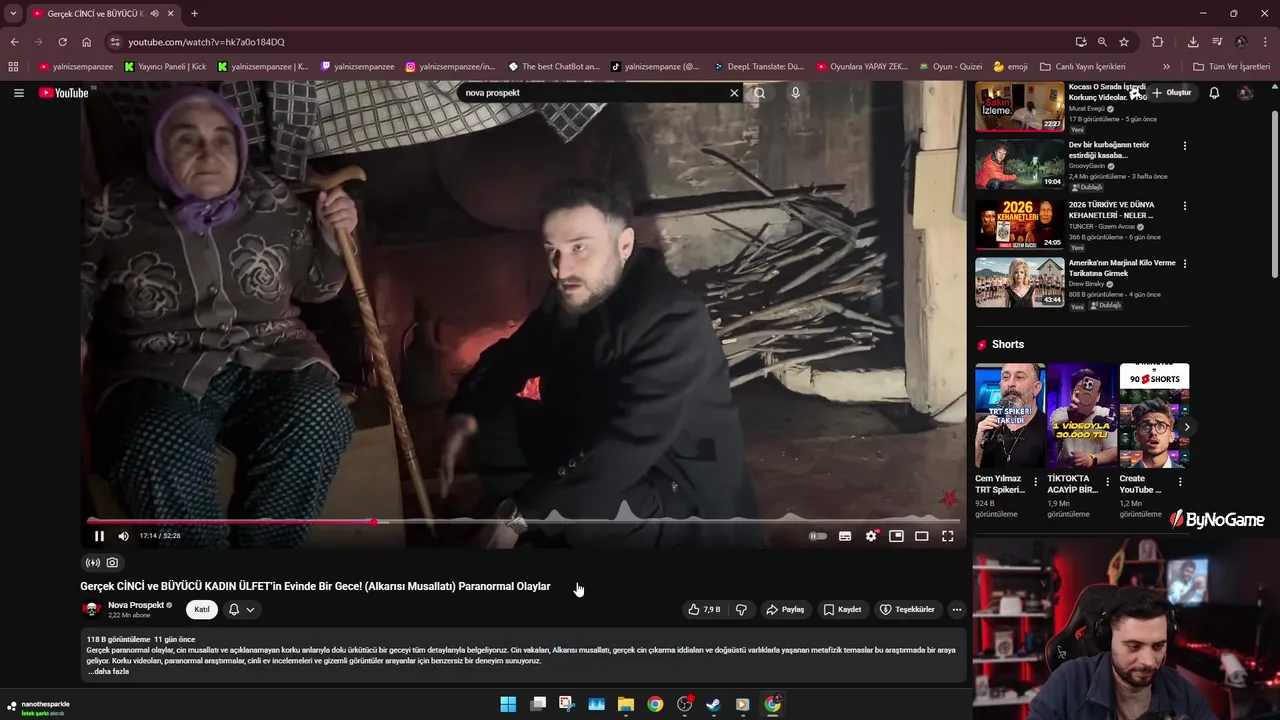Open the Chrome downloads icon
The image size is (1280, 720).
tap(1193, 42)
